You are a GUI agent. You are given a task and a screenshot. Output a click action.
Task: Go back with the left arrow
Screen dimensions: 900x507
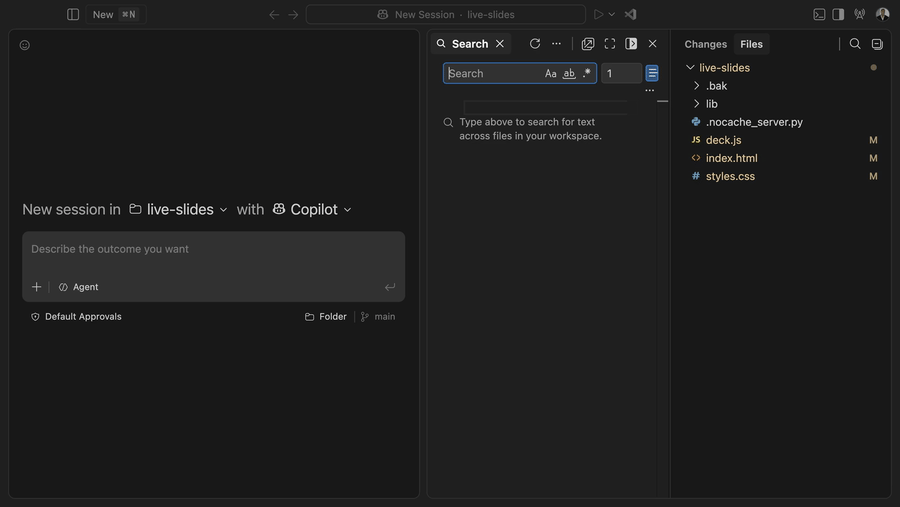coord(274,14)
